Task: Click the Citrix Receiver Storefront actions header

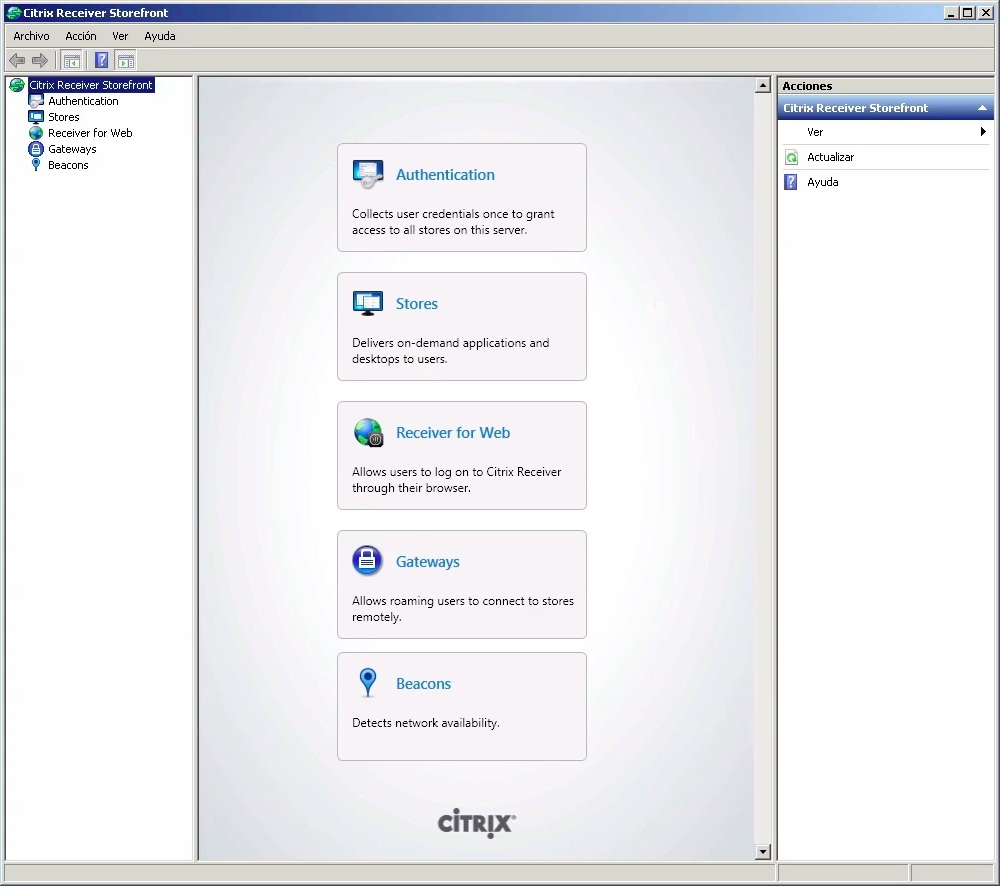Action: click(x=885, y=108)
